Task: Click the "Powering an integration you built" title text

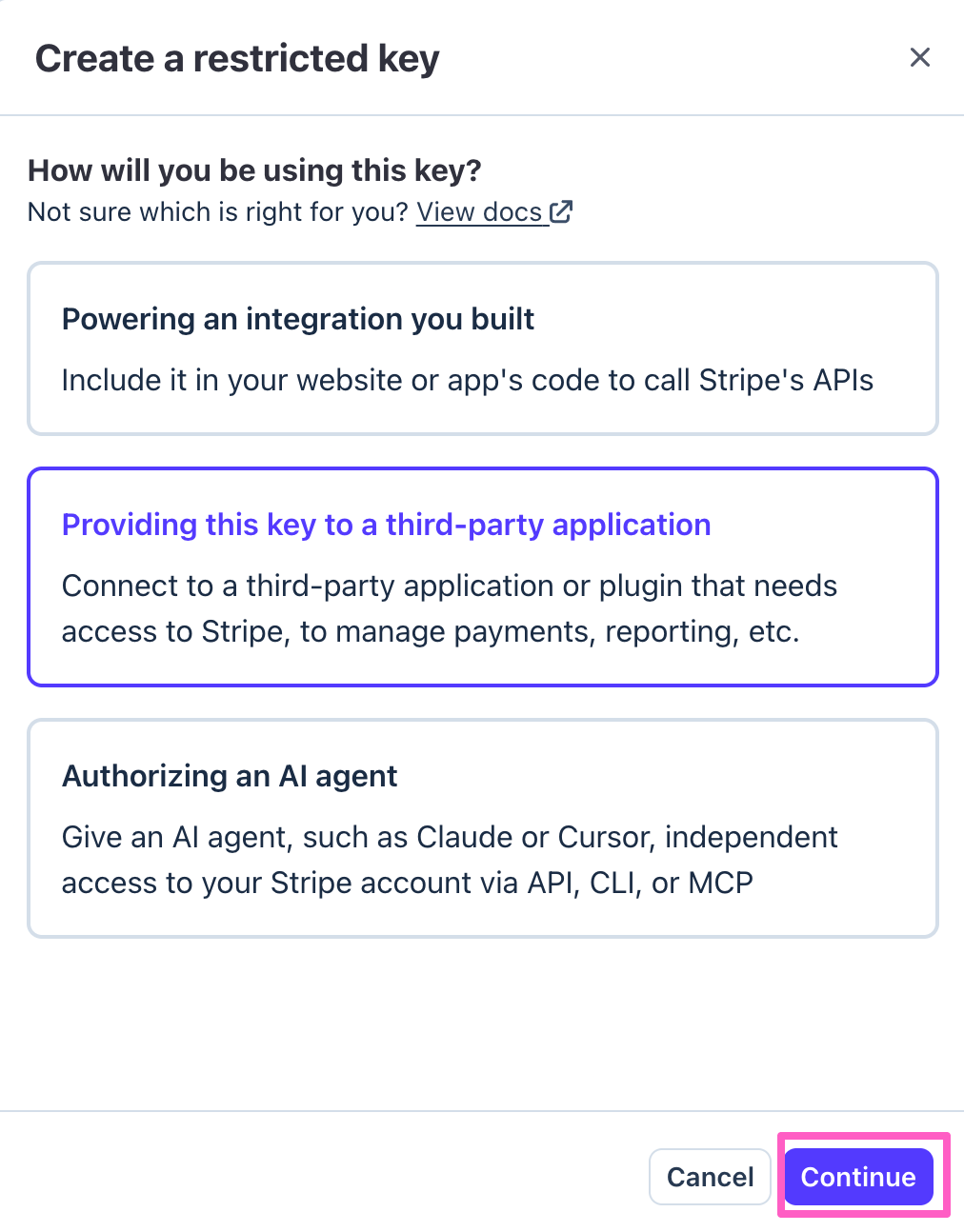Action: coord(298,319)
